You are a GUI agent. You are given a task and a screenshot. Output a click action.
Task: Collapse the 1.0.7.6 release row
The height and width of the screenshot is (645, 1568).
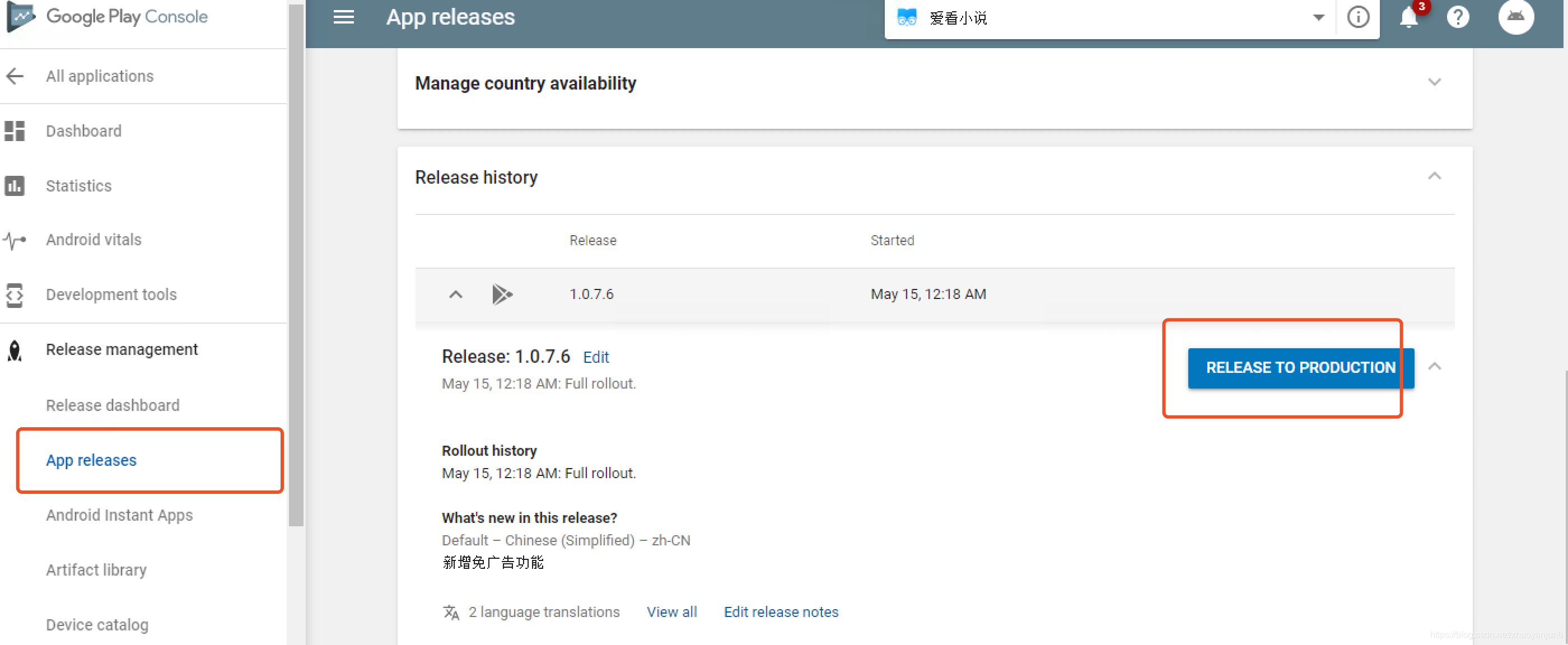click(455, 295)
